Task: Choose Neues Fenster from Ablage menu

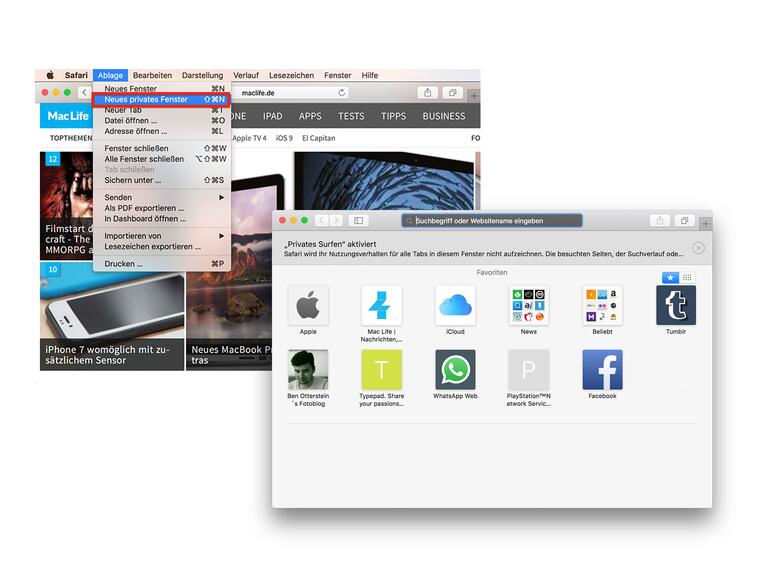Action: tap(161, 88)
